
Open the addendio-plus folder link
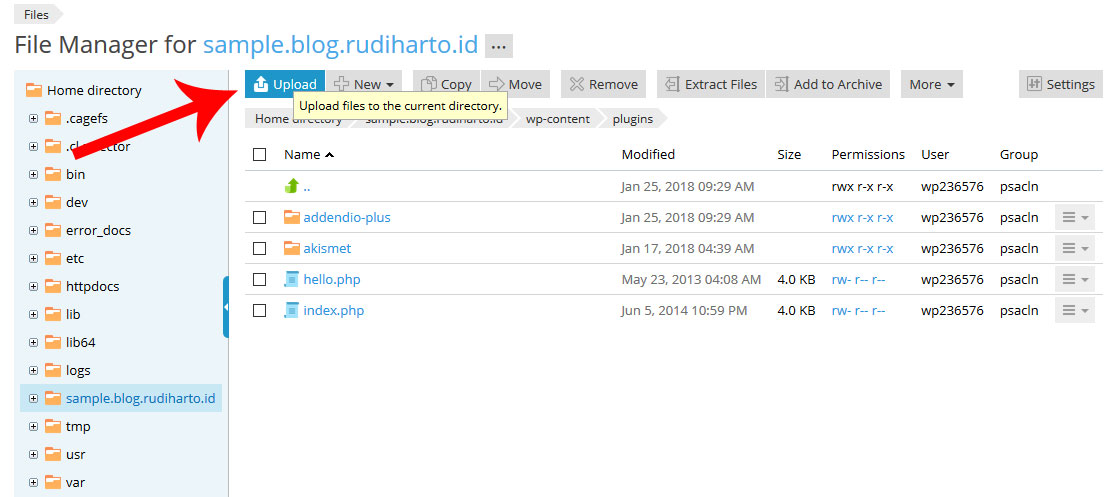pos(347,217)
